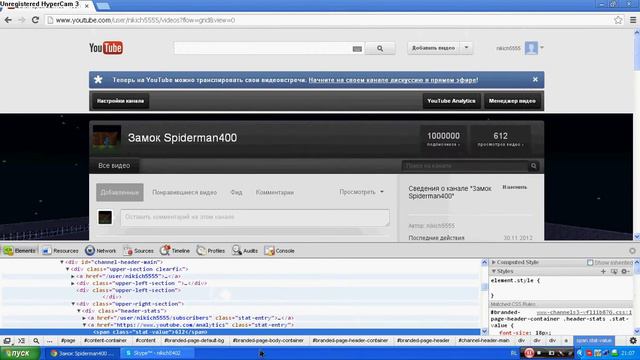Dismiss the blue notification banner with its X
Screen dimensions: 640x360
click(535, 80)
